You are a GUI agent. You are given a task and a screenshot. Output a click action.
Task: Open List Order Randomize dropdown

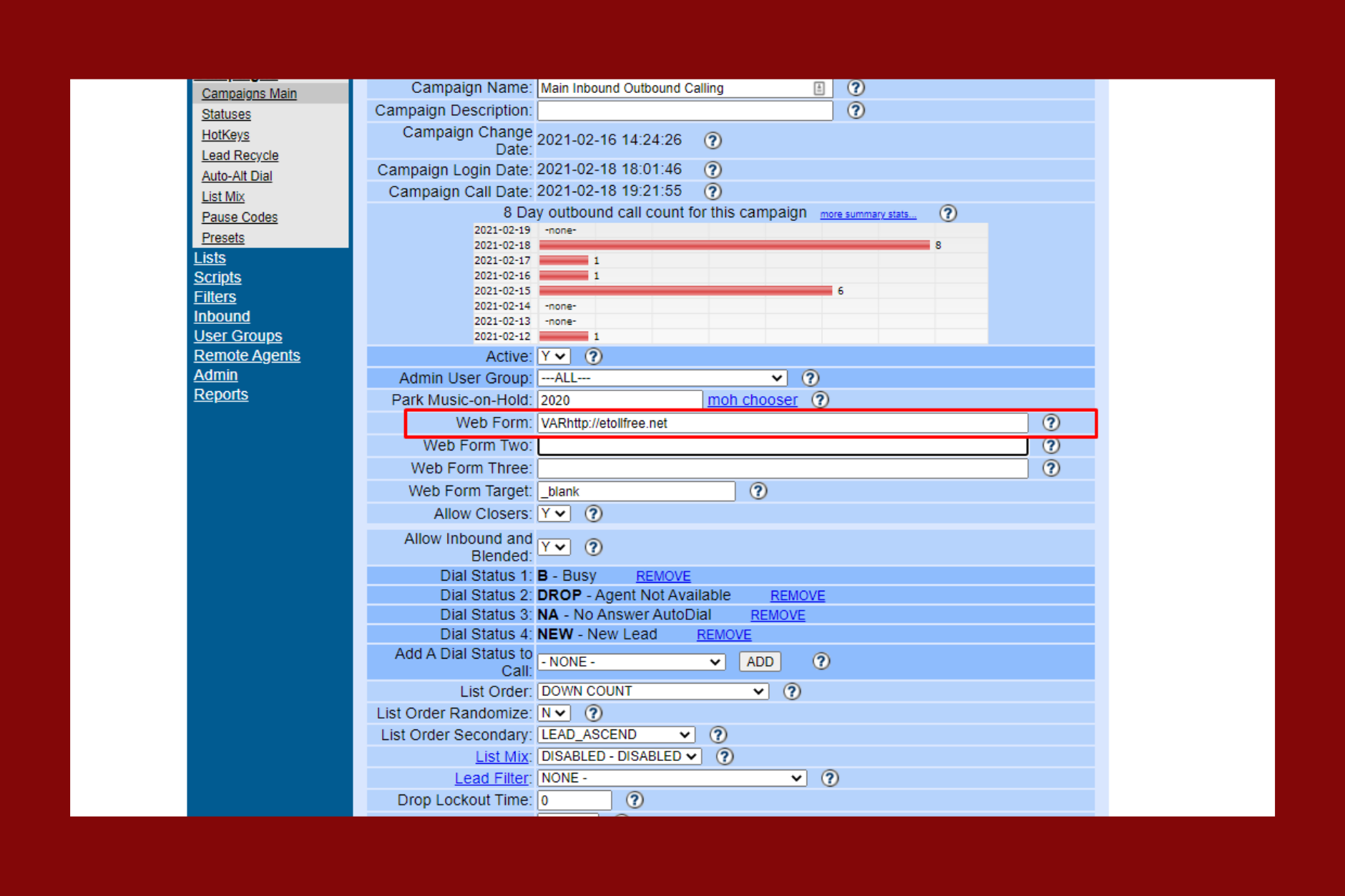tap(554, 713)
